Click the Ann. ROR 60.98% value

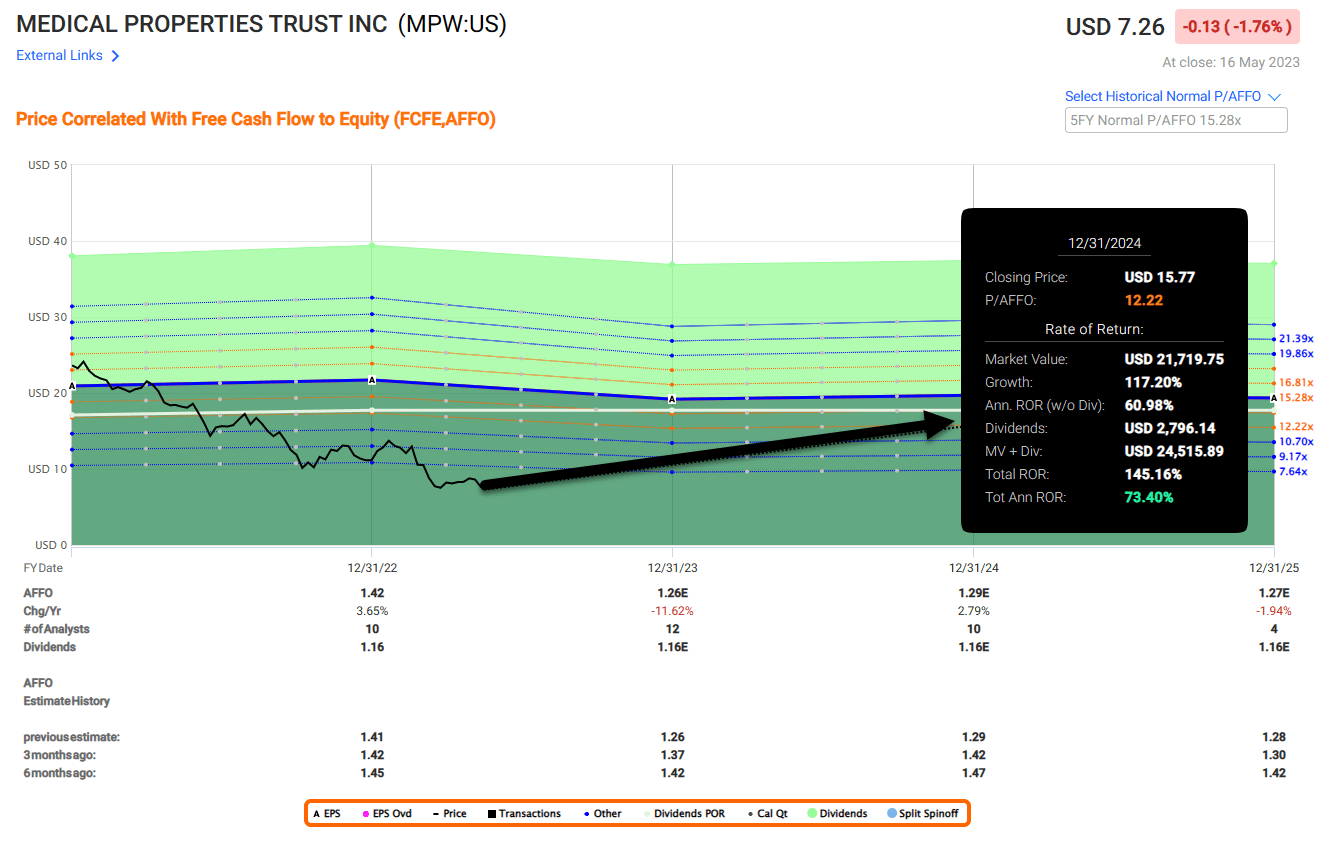[x=1148, y=405]
